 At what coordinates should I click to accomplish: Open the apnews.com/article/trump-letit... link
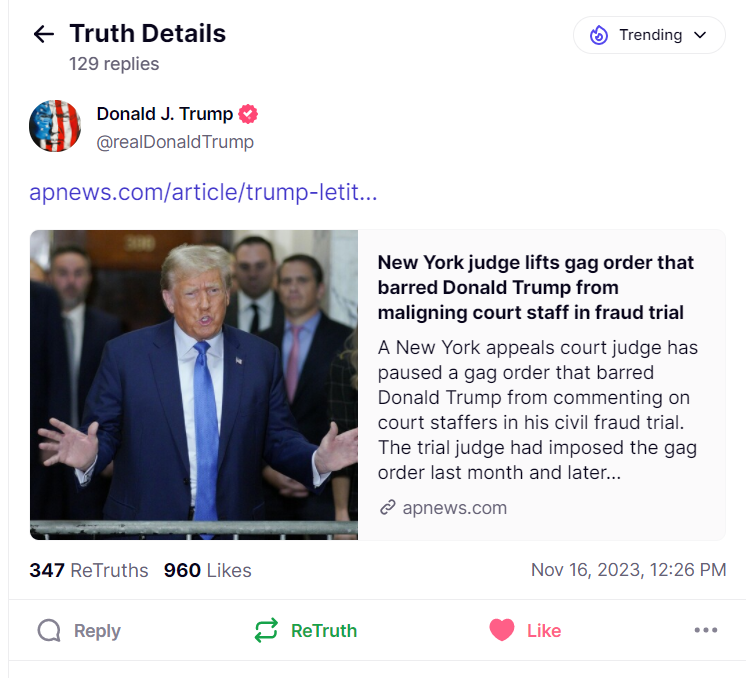point(203,192)
